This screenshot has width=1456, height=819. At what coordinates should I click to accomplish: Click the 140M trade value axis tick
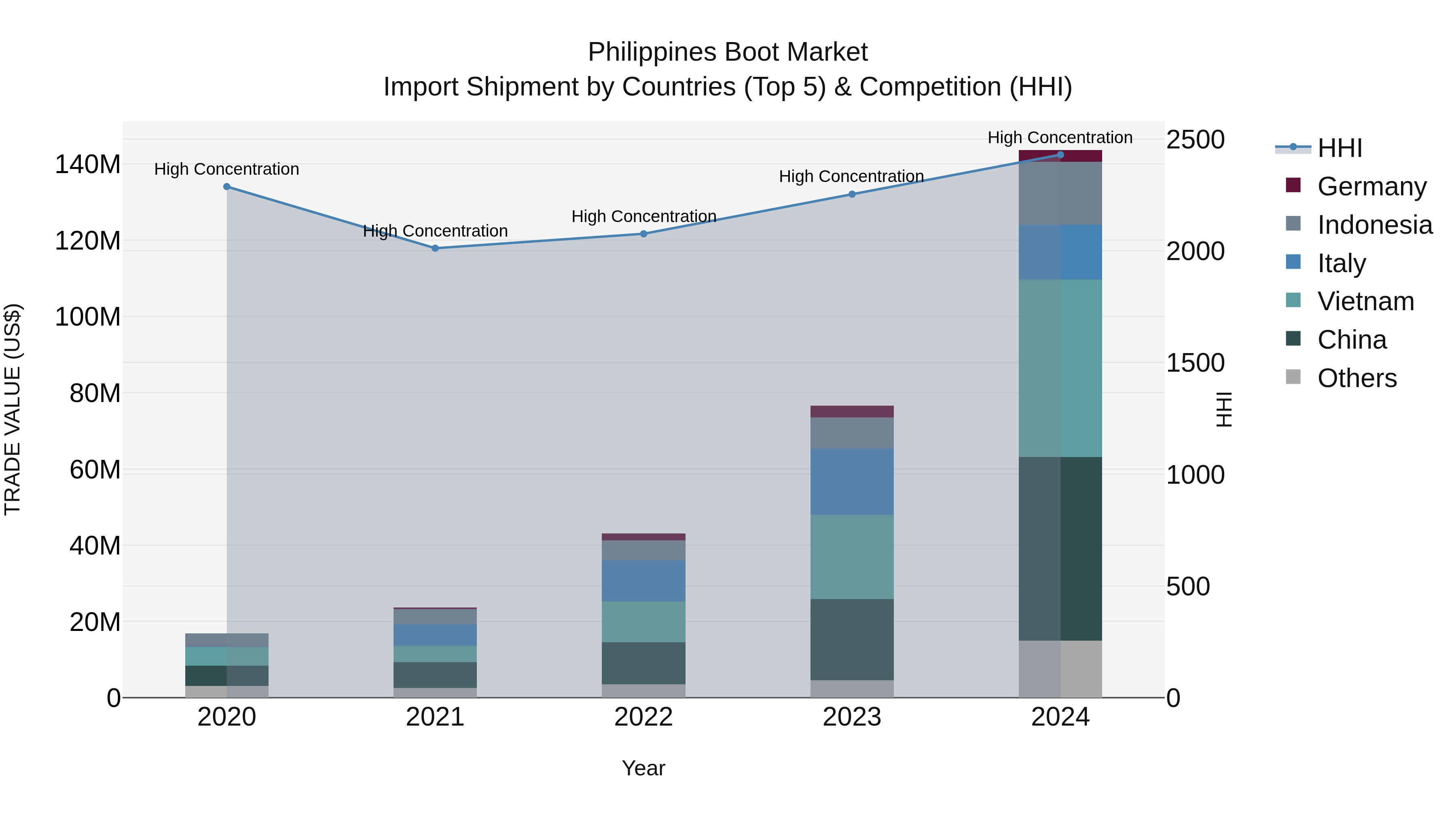click(88, 165)
